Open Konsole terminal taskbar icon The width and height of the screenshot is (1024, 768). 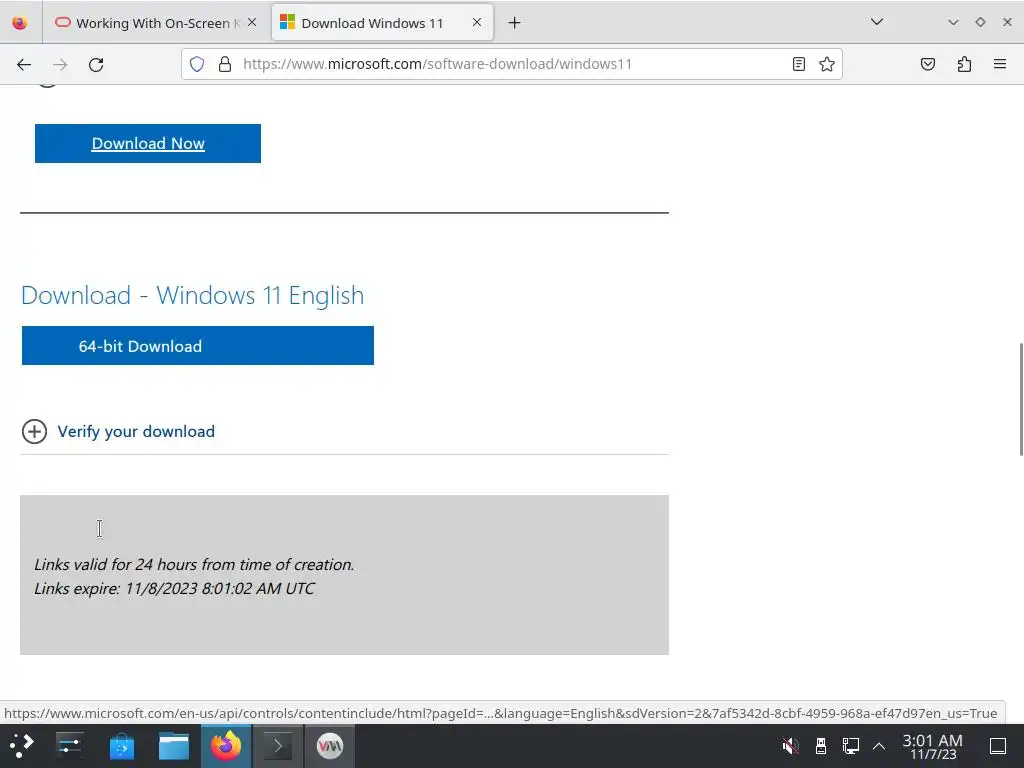coord(278,746)
